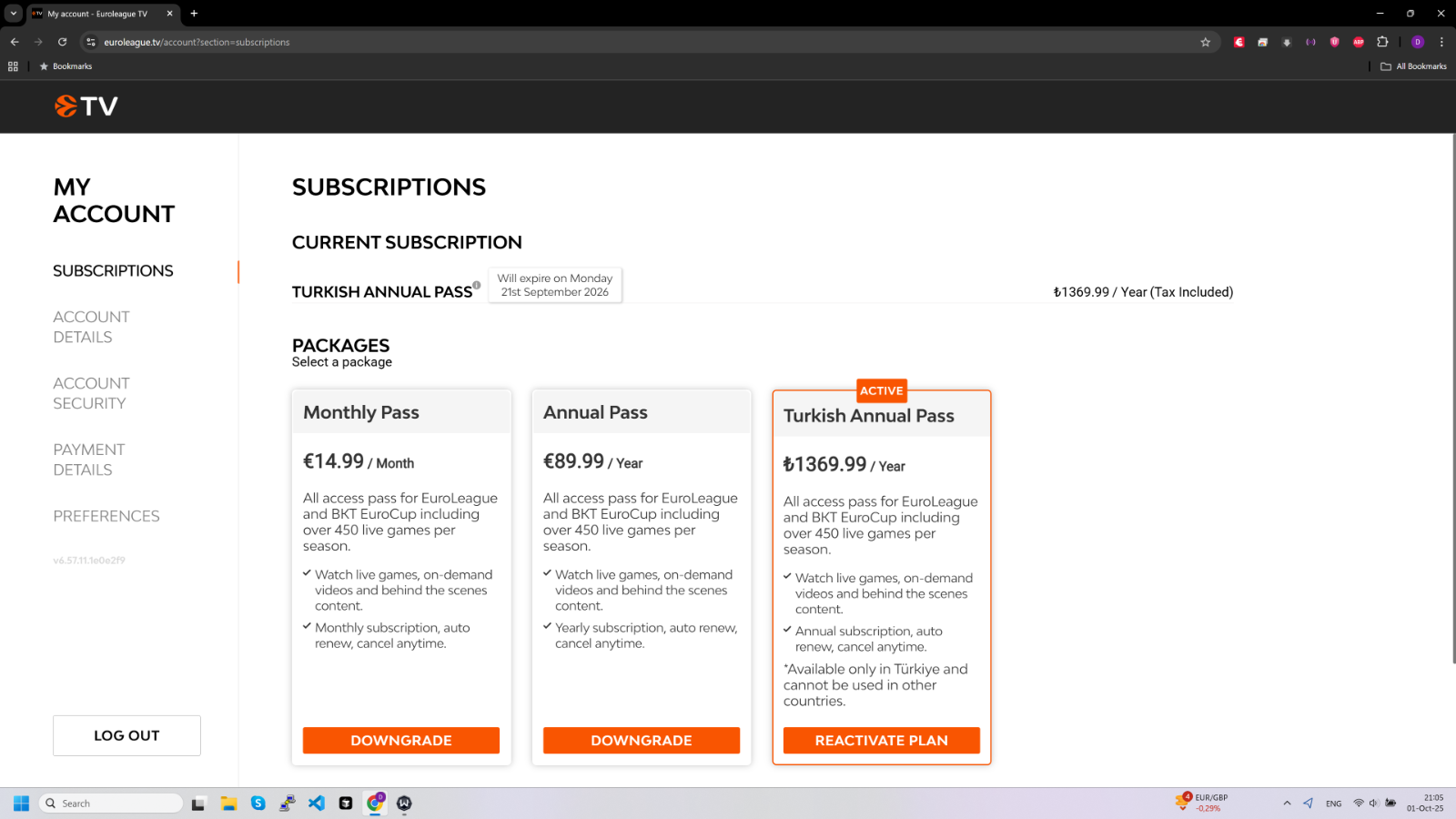1456x819 pixels.
Task: Open the Subscriptions section in the sidebar
Action: pyautogui.click(x=113, y=271)
